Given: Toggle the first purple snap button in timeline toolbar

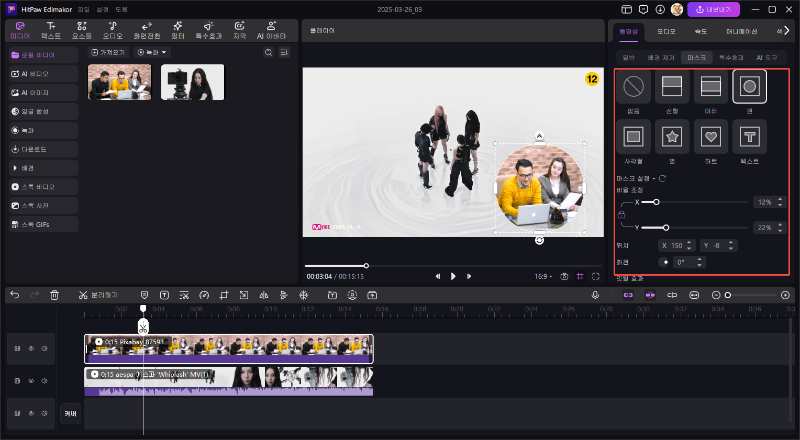Looking at the screenshot, I should [x=628, y=295].
